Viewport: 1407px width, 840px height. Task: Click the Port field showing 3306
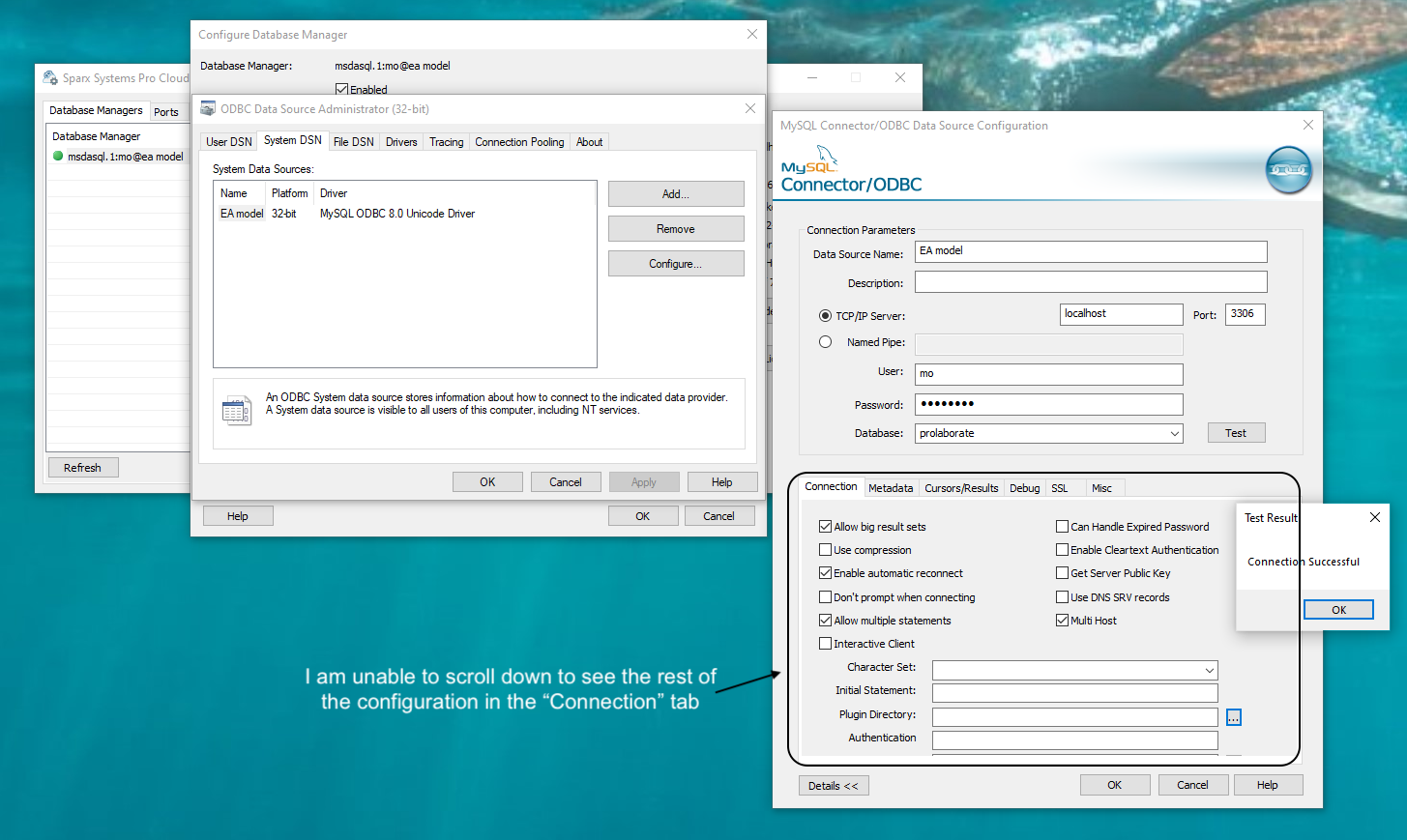(1246, 314)
